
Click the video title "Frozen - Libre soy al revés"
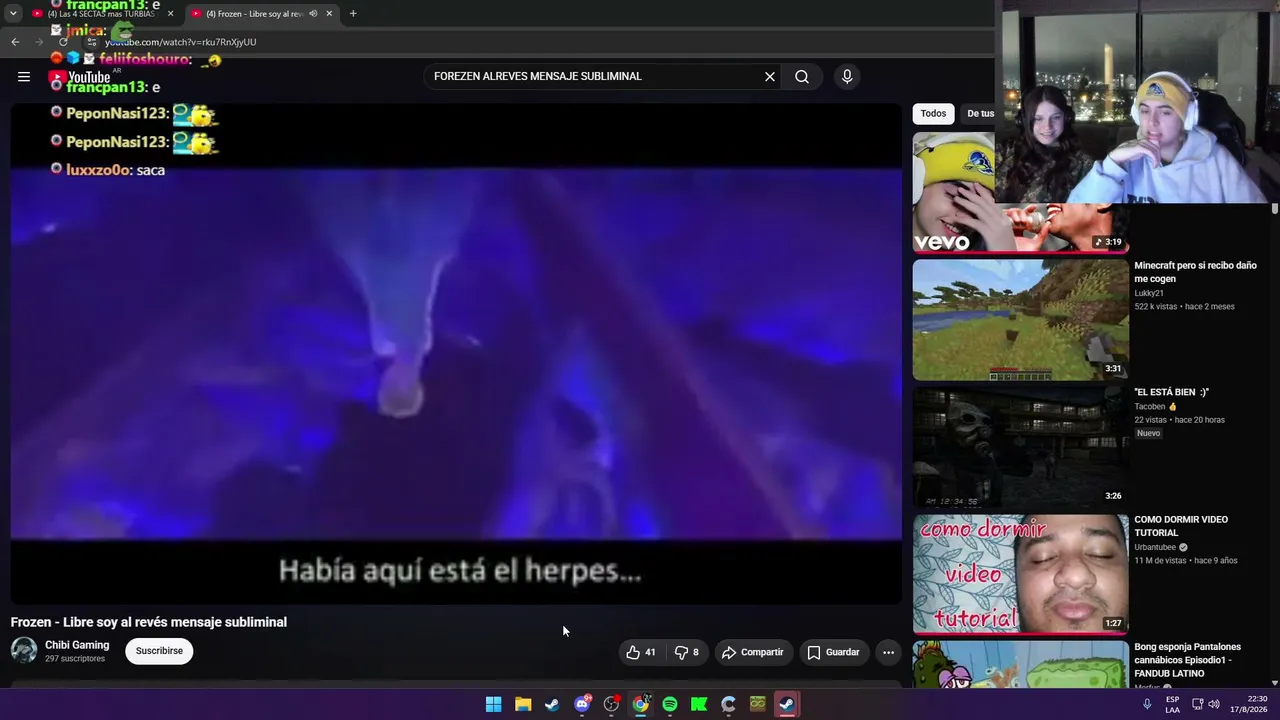click(149, 622)
